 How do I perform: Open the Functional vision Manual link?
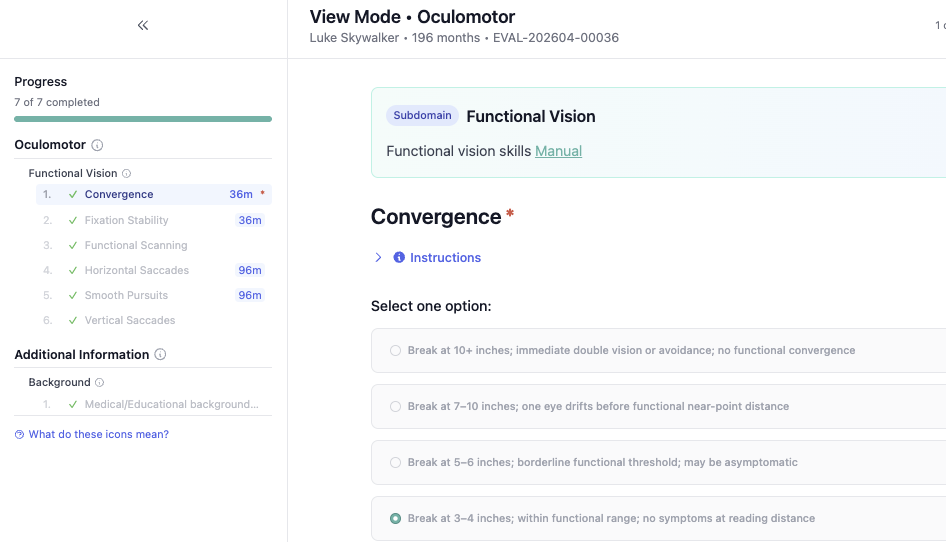(x=558, y=151)
